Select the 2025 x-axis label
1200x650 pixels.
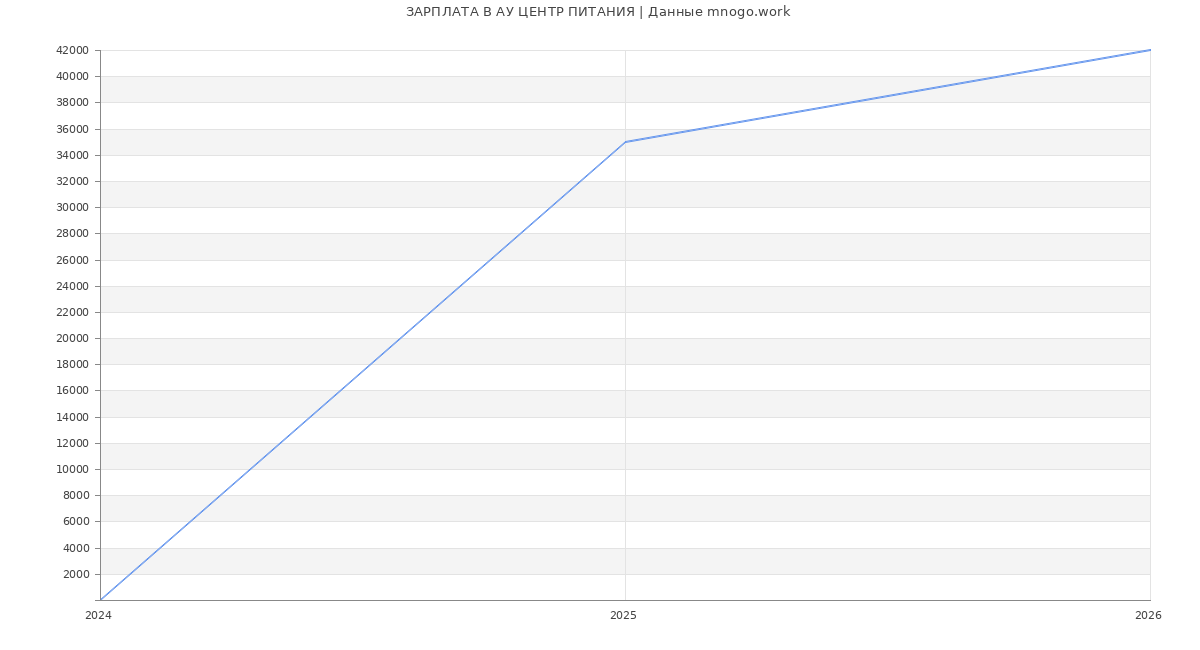623,616
